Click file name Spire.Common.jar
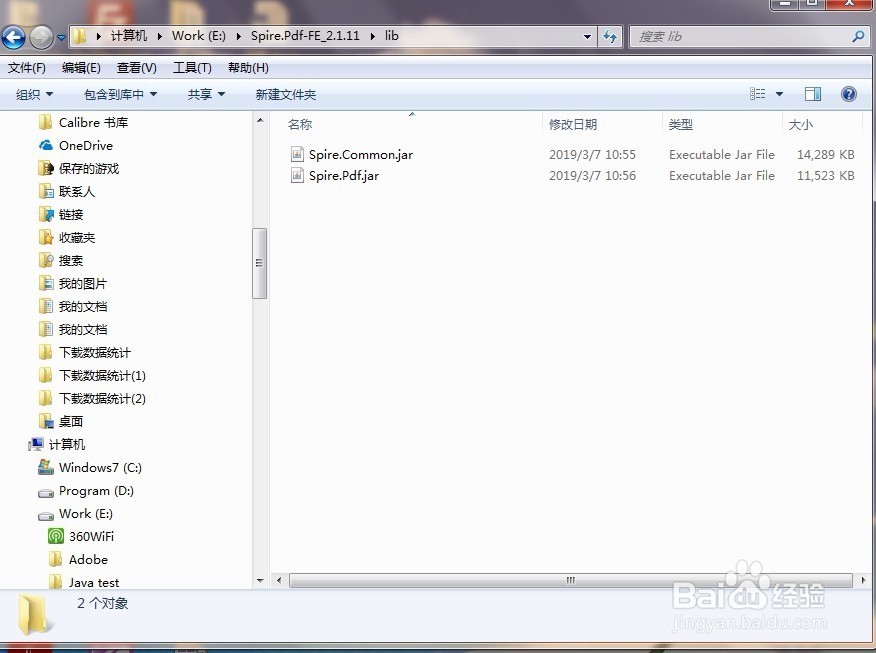The height and width of the screenshot is (653, 876). pyautogui.click(x=361, y=155)
